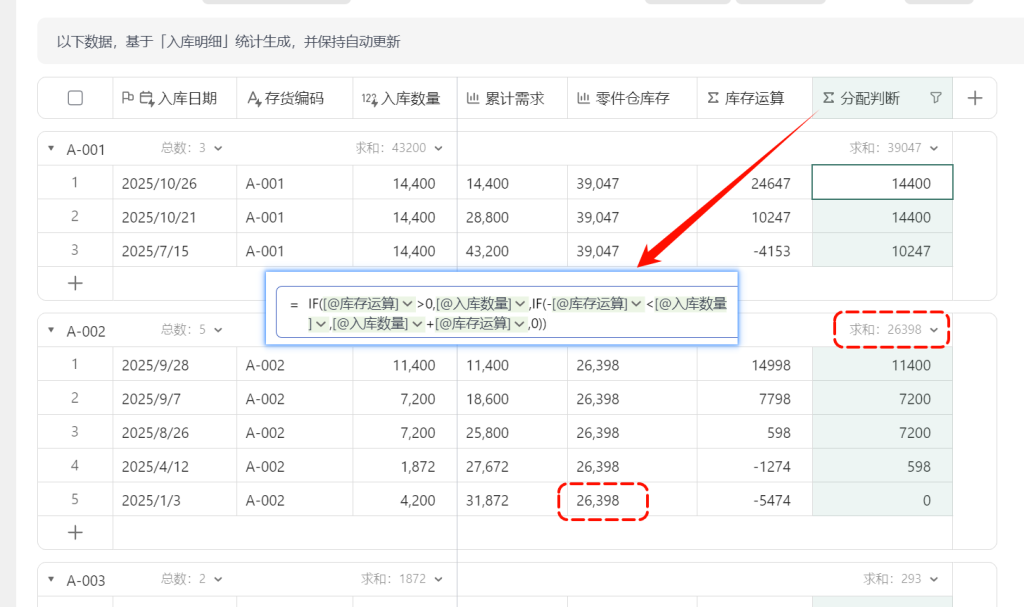Open filter icon on 分配判断 column

(936, 98)
